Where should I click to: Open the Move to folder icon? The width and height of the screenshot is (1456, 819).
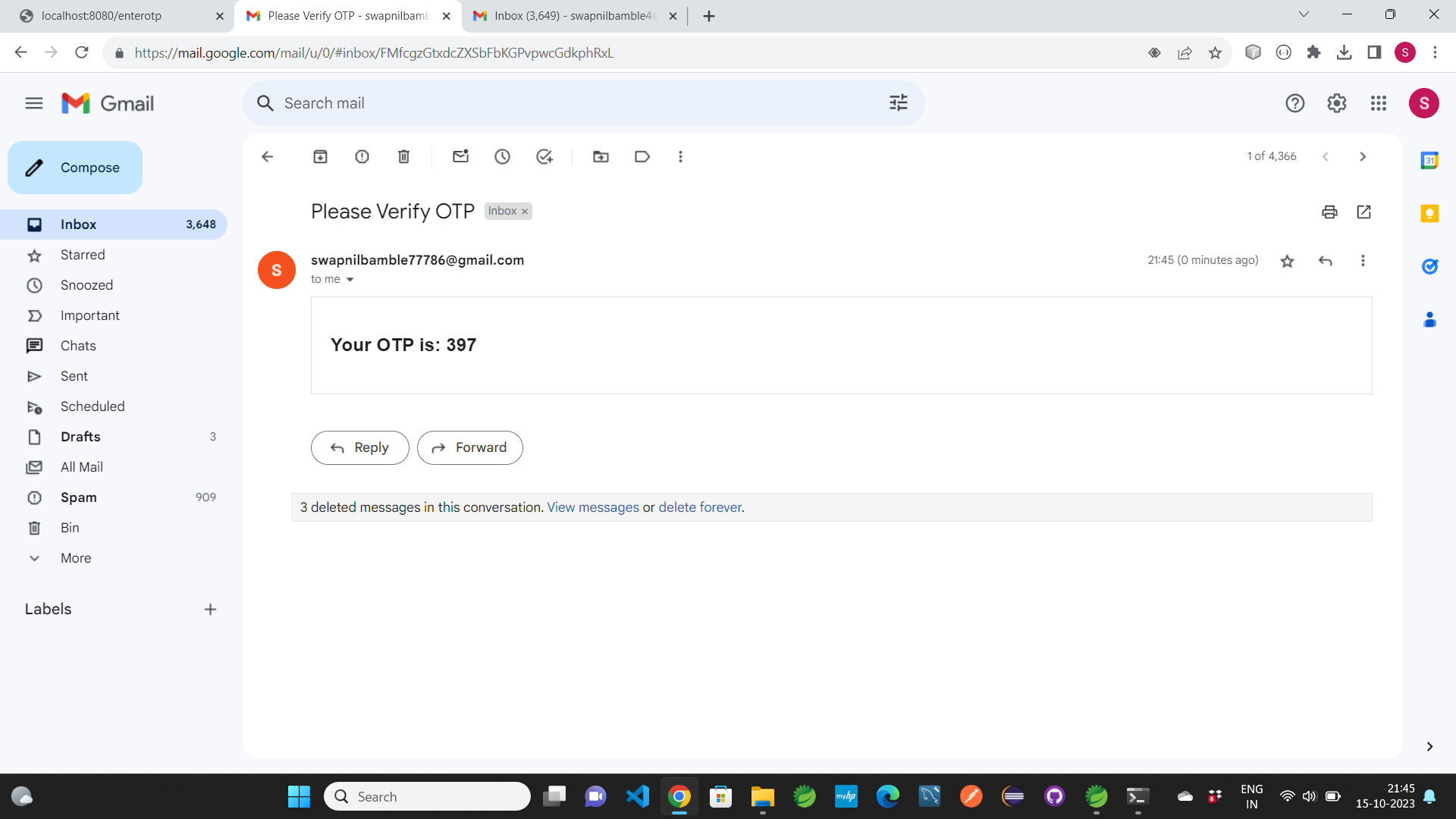point(601,157)
